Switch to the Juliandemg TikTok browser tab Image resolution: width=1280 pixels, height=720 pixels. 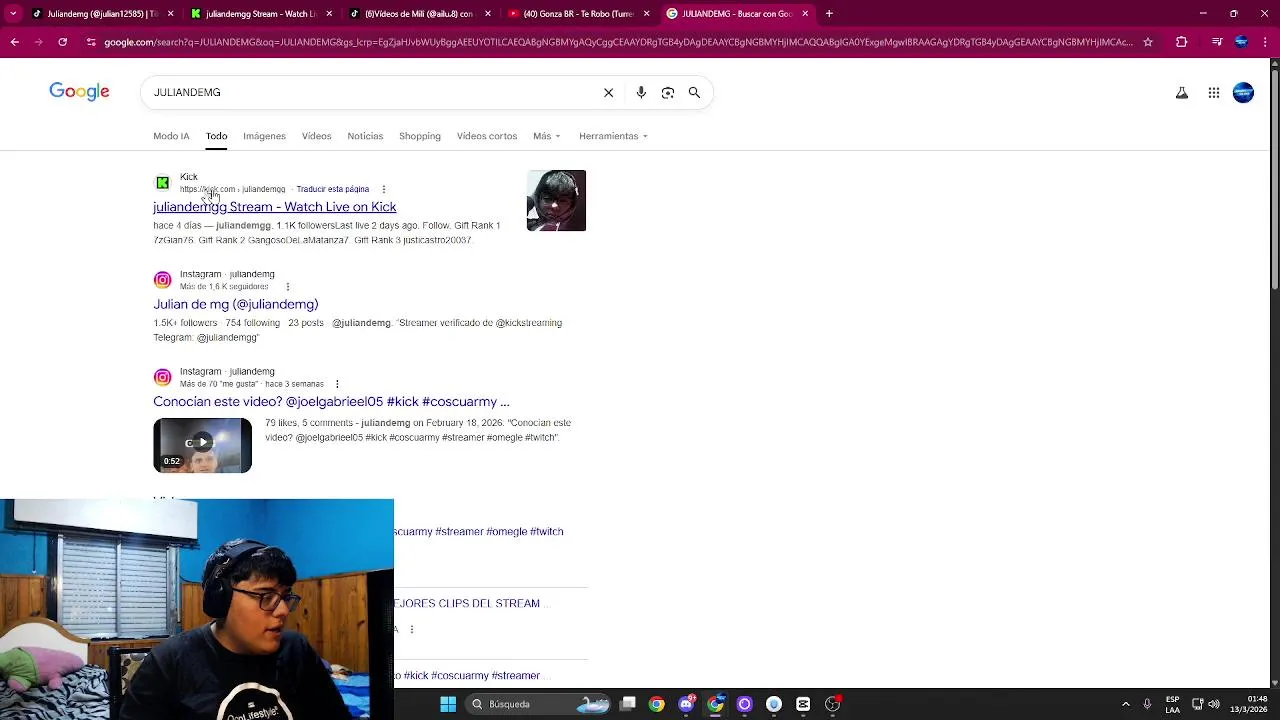[101, 14]
